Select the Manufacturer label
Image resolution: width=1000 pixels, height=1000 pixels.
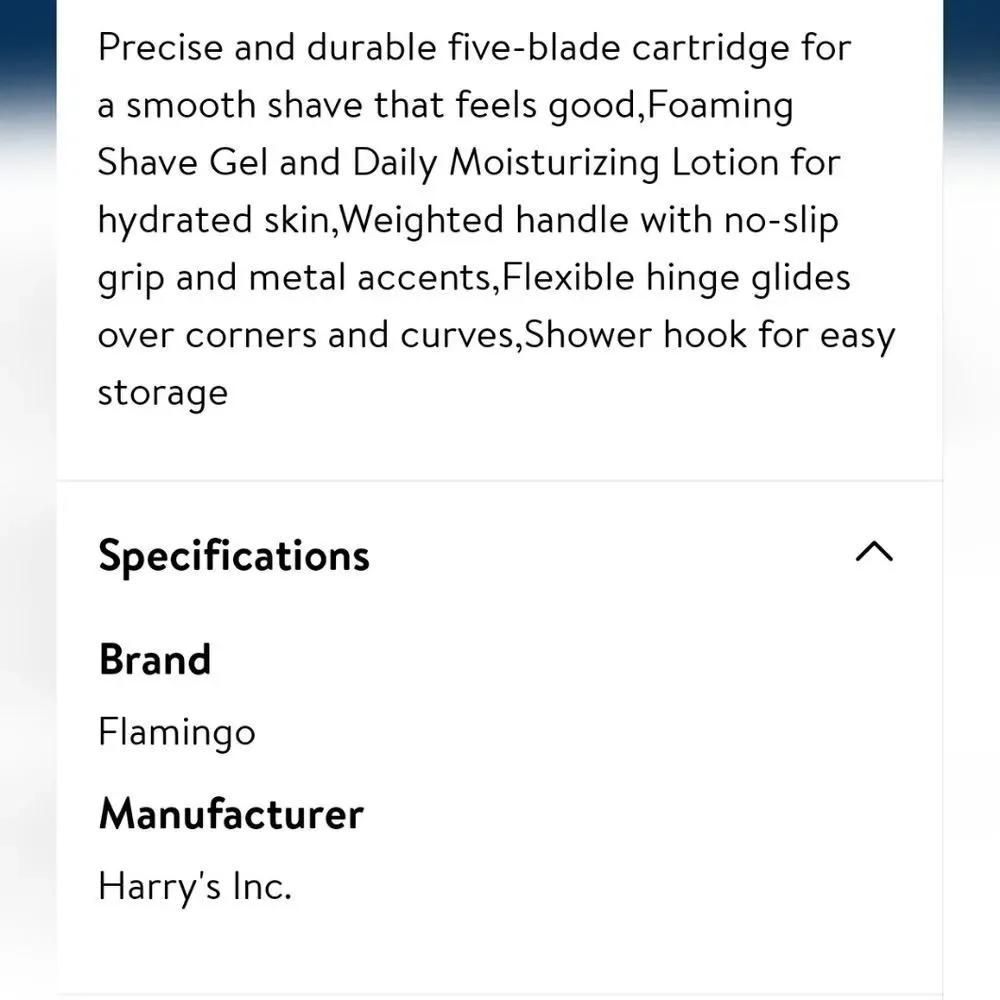click(231, 814)
